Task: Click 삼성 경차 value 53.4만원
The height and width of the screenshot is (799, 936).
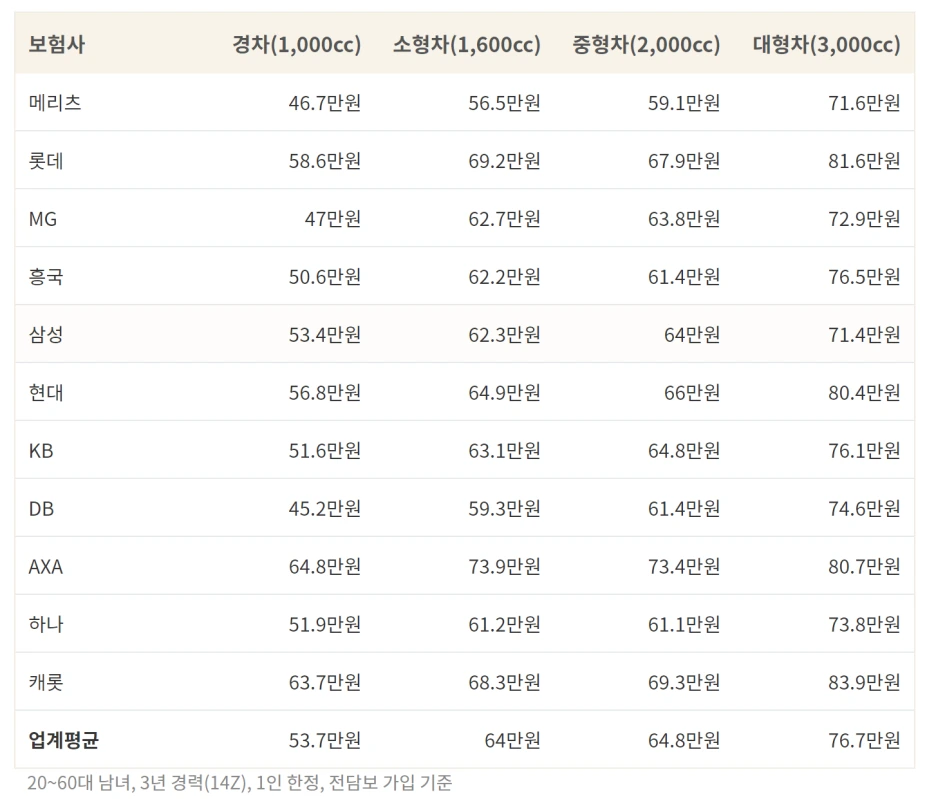Action: [x=325, y=334]
